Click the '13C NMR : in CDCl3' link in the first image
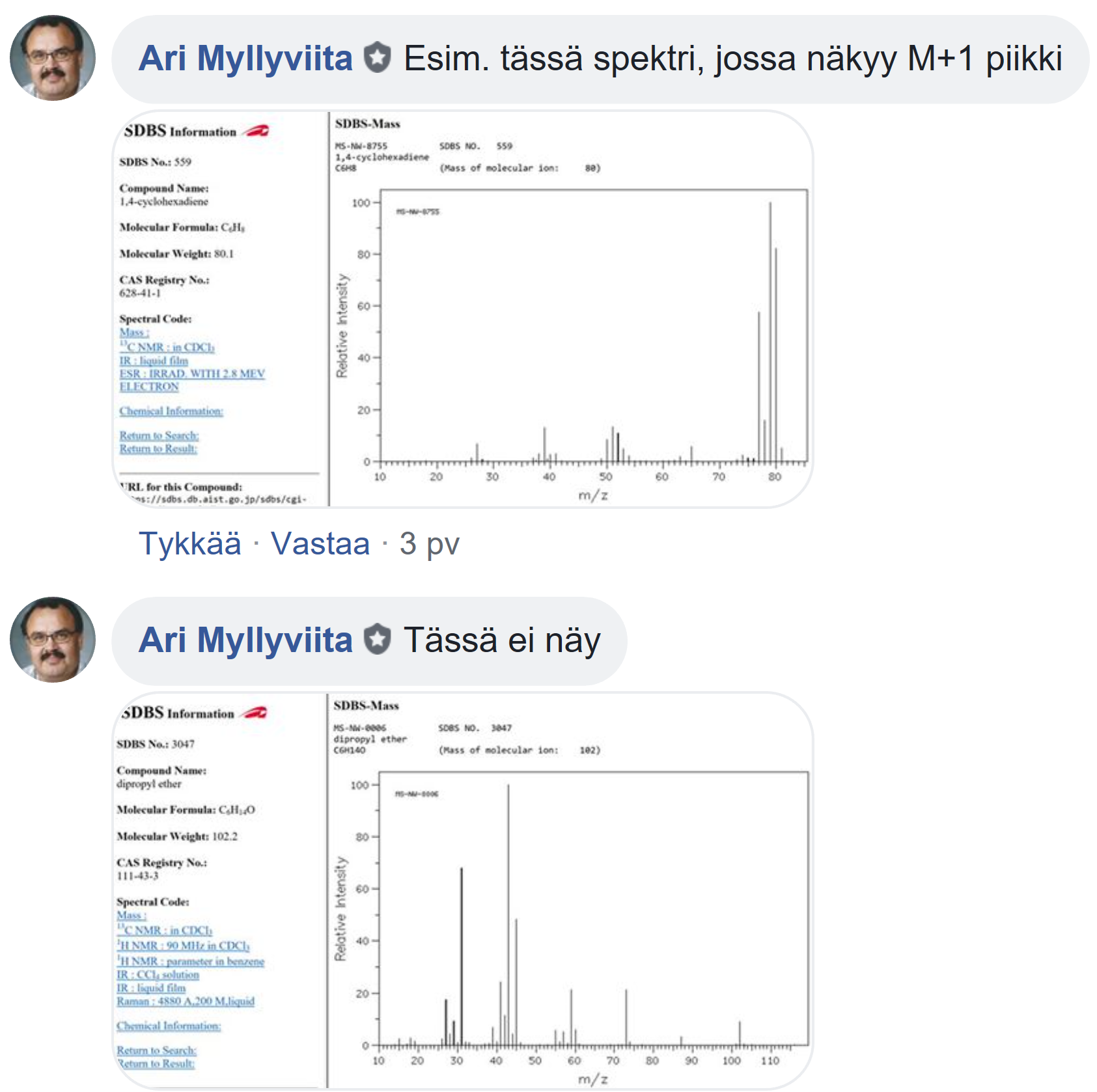The image size is (1097, 1092). [x=167, y=348]
